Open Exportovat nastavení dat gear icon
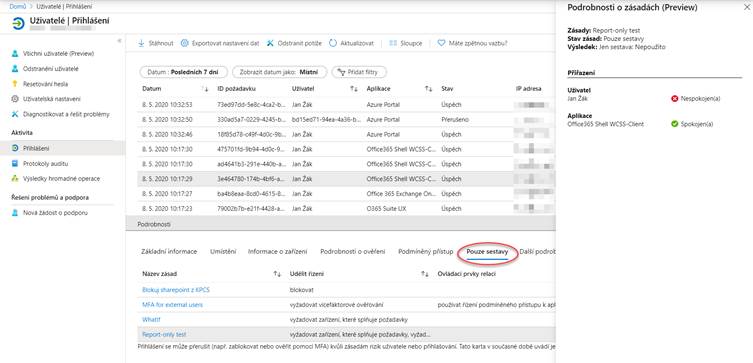 pos(184,43)
